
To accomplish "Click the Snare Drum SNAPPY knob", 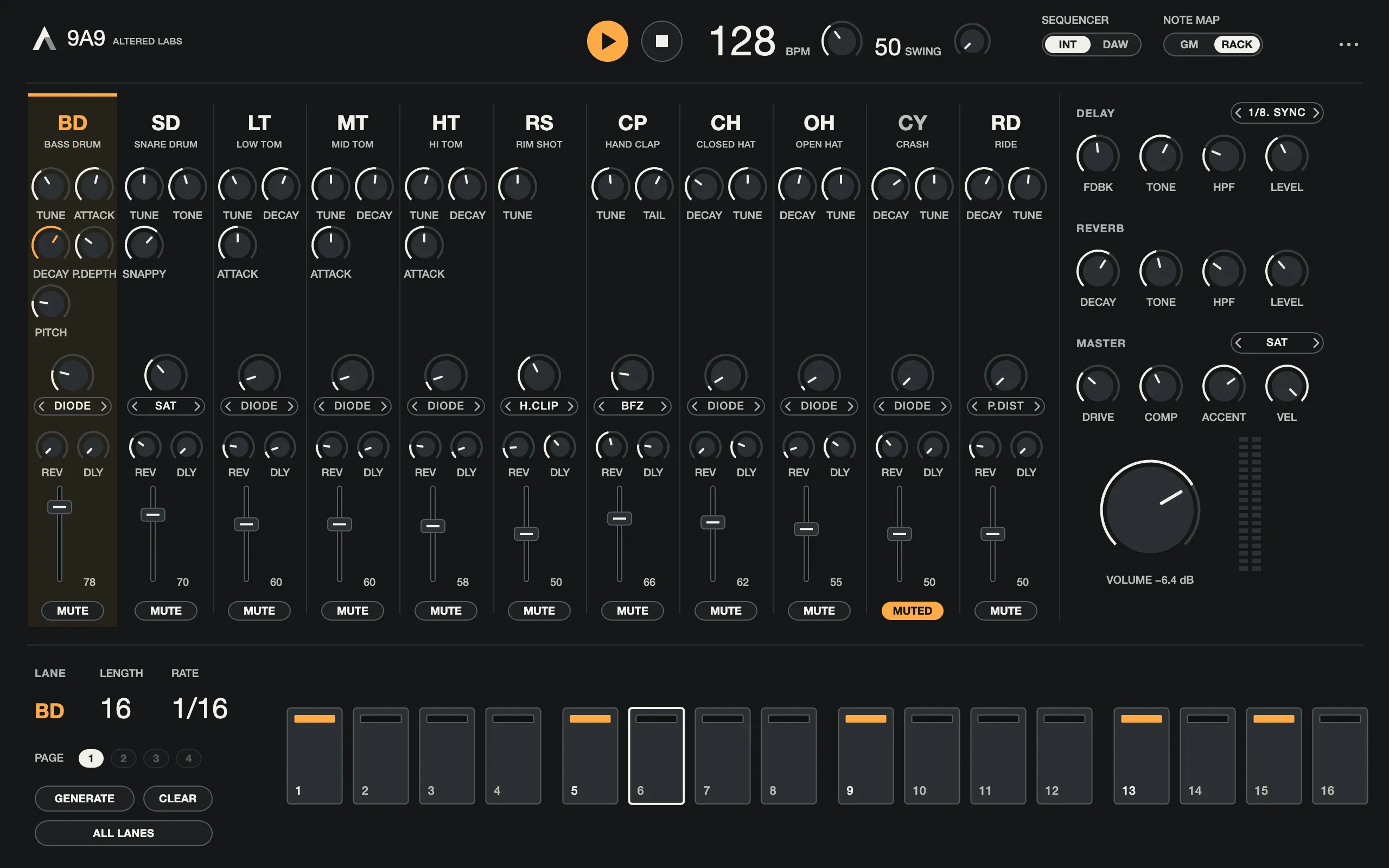I will (x=144, y=245).
